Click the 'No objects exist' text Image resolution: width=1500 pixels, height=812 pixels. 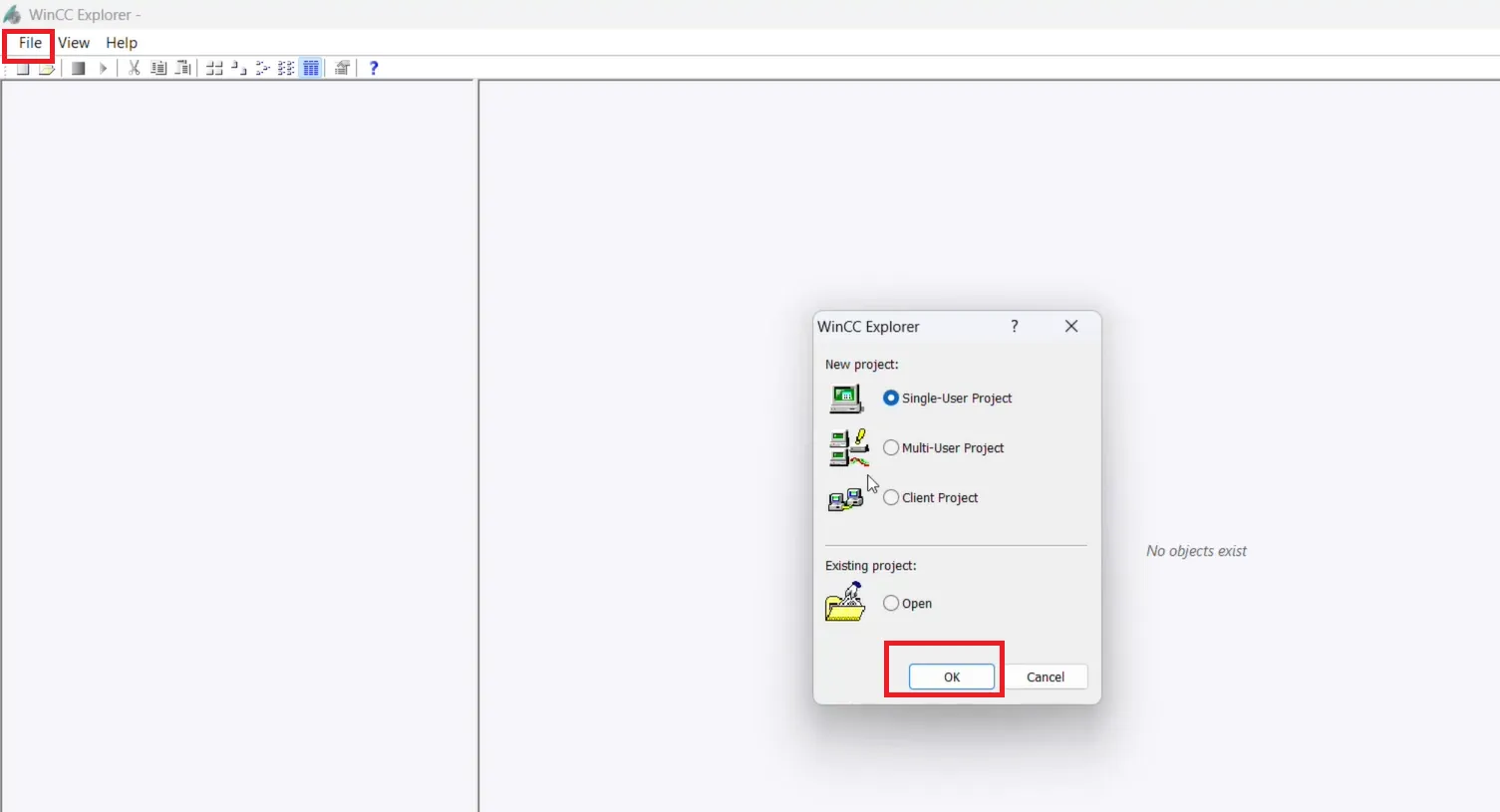point(1196,551)
